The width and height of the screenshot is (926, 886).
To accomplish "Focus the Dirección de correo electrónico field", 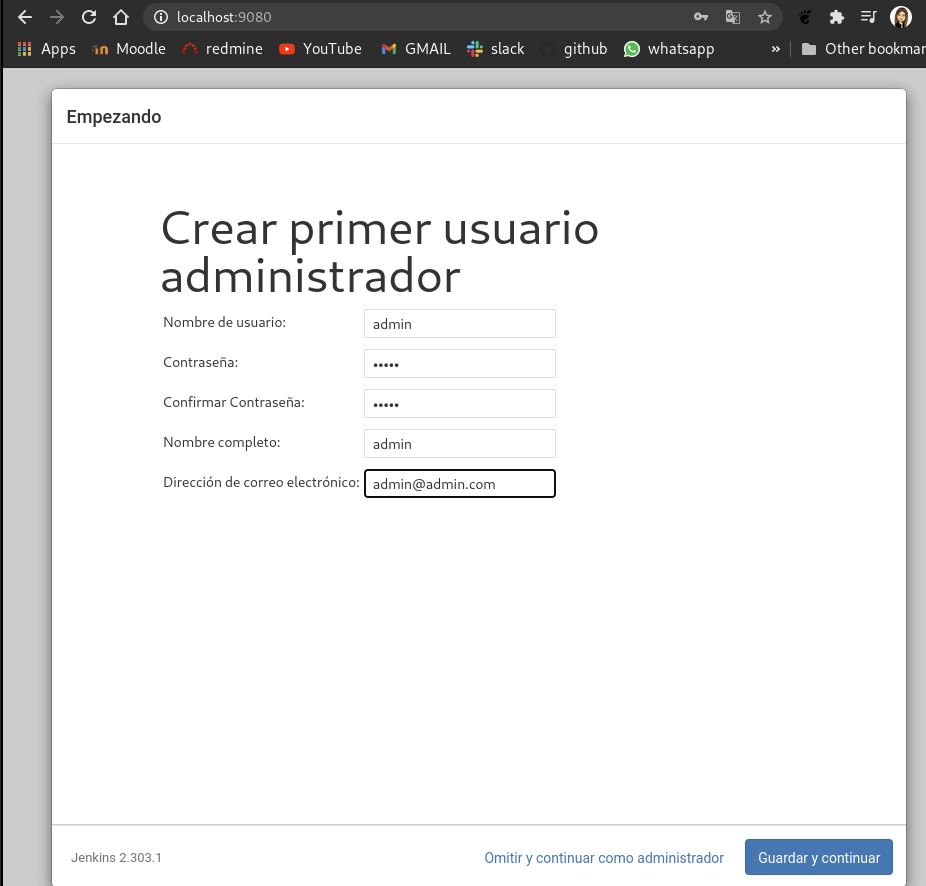I will 459,483.
